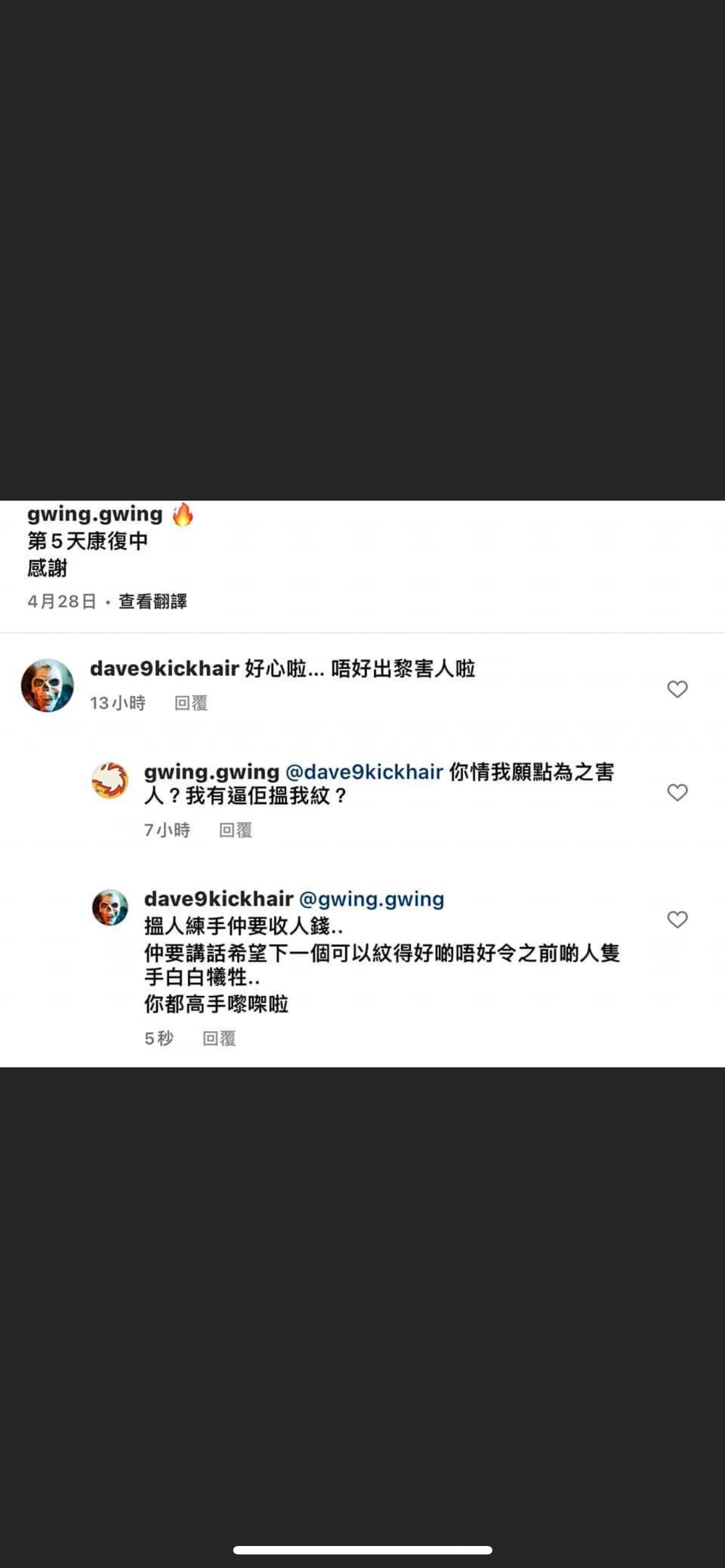Tap the home indicator bar at bottom
This screenshot has height=1568, width=725.
[x=362, y=1550]
